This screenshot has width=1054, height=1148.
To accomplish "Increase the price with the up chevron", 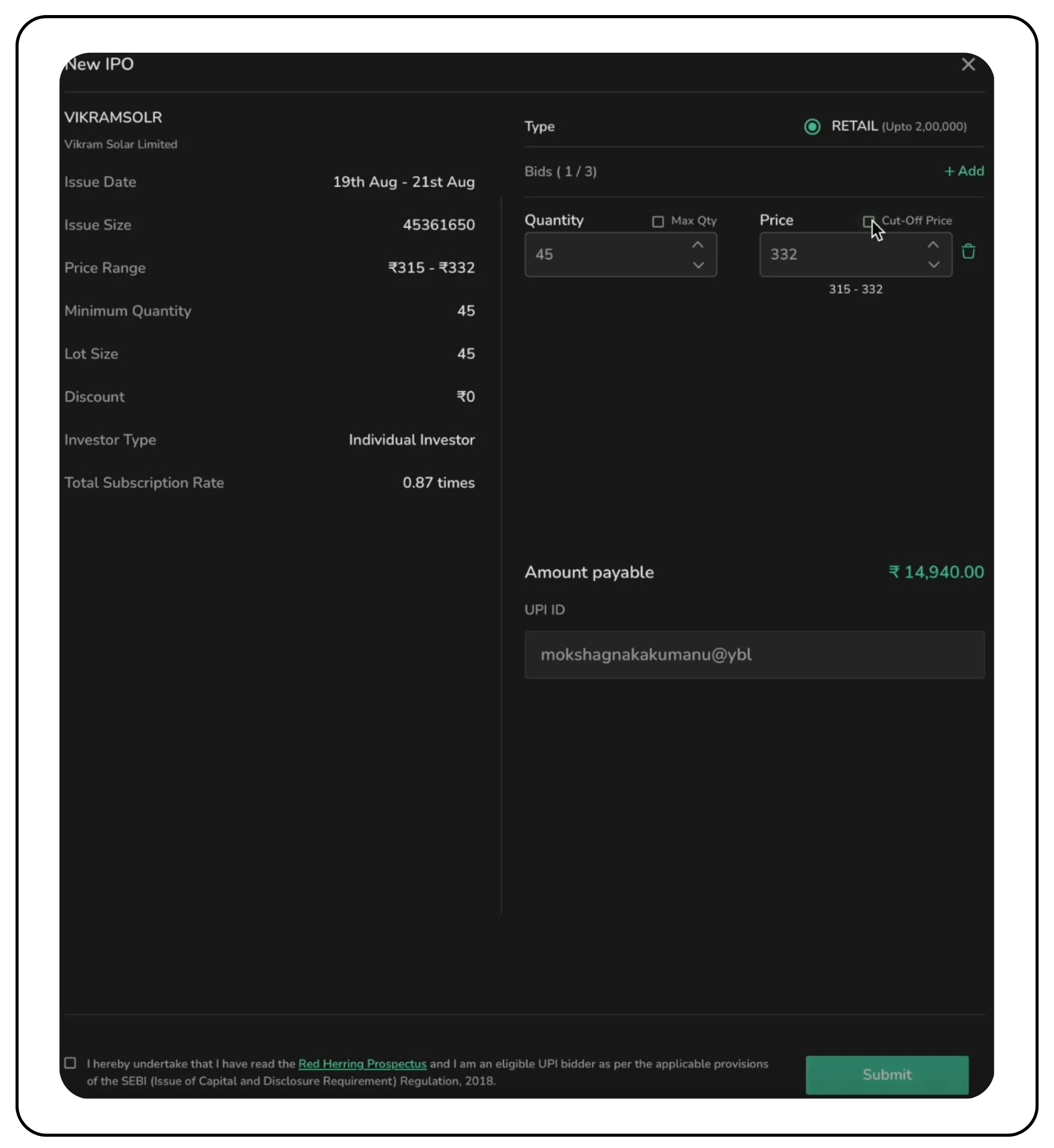I will pos(933,245).
